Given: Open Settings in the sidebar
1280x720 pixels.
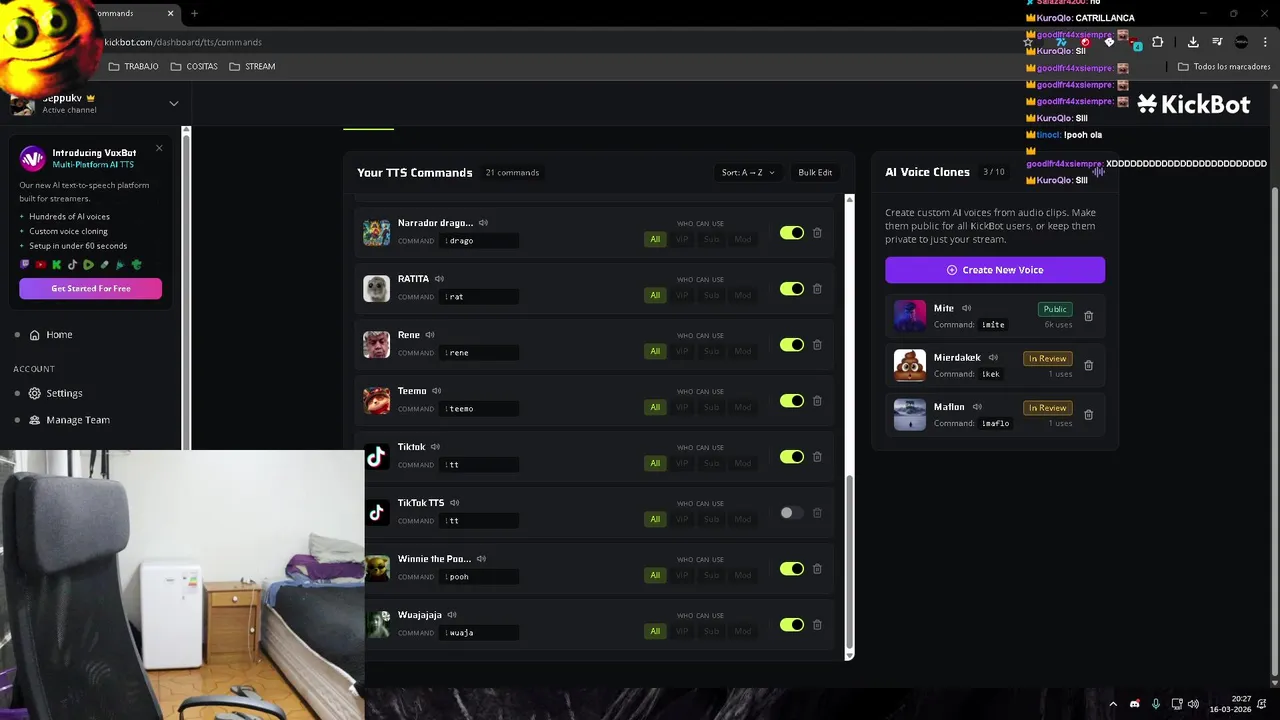Looking at the screenshot, I should 64,394.
